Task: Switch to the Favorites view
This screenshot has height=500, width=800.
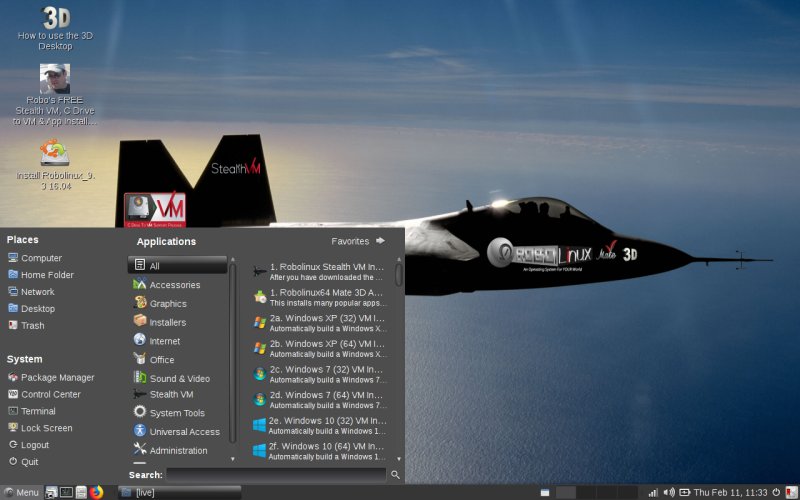Action: coord(358,241)
